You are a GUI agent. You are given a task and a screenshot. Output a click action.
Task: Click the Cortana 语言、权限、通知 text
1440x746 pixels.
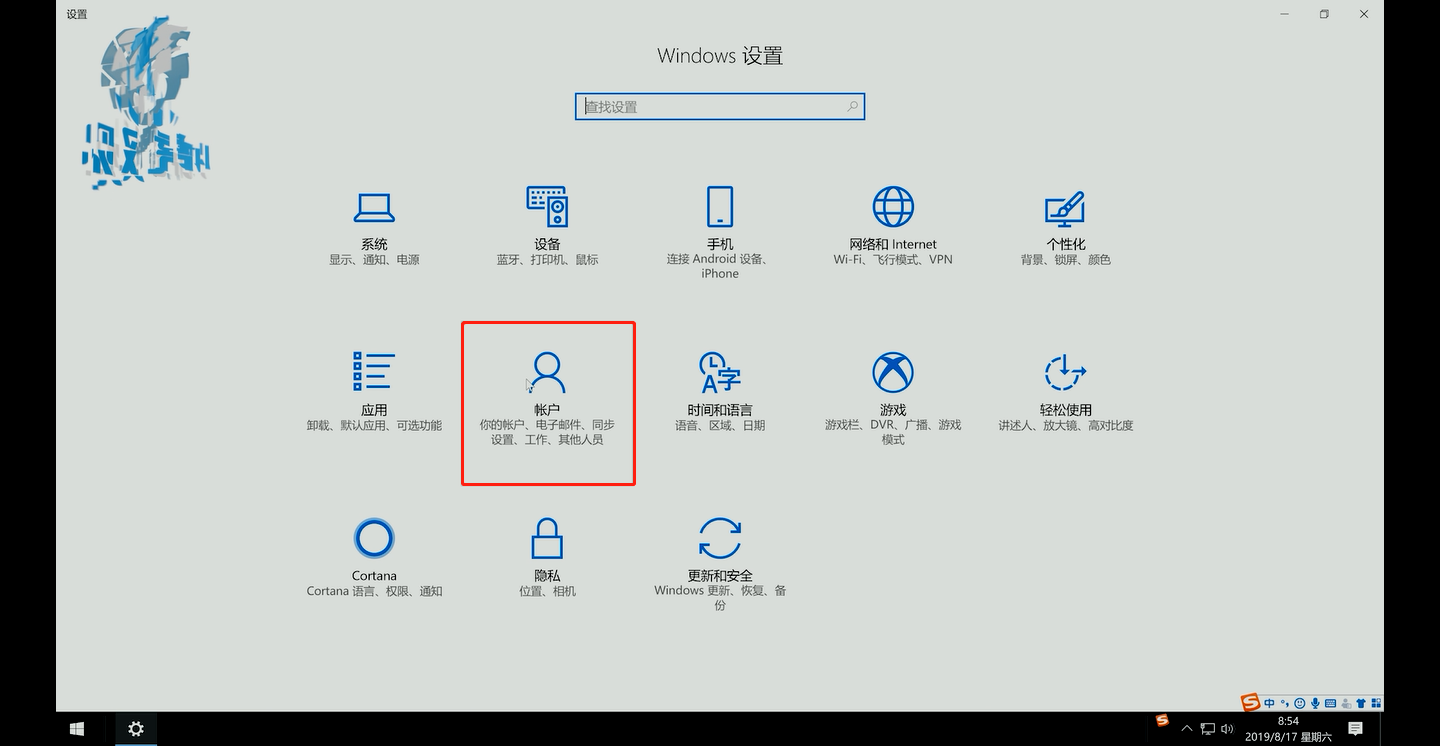pos(374,592)
